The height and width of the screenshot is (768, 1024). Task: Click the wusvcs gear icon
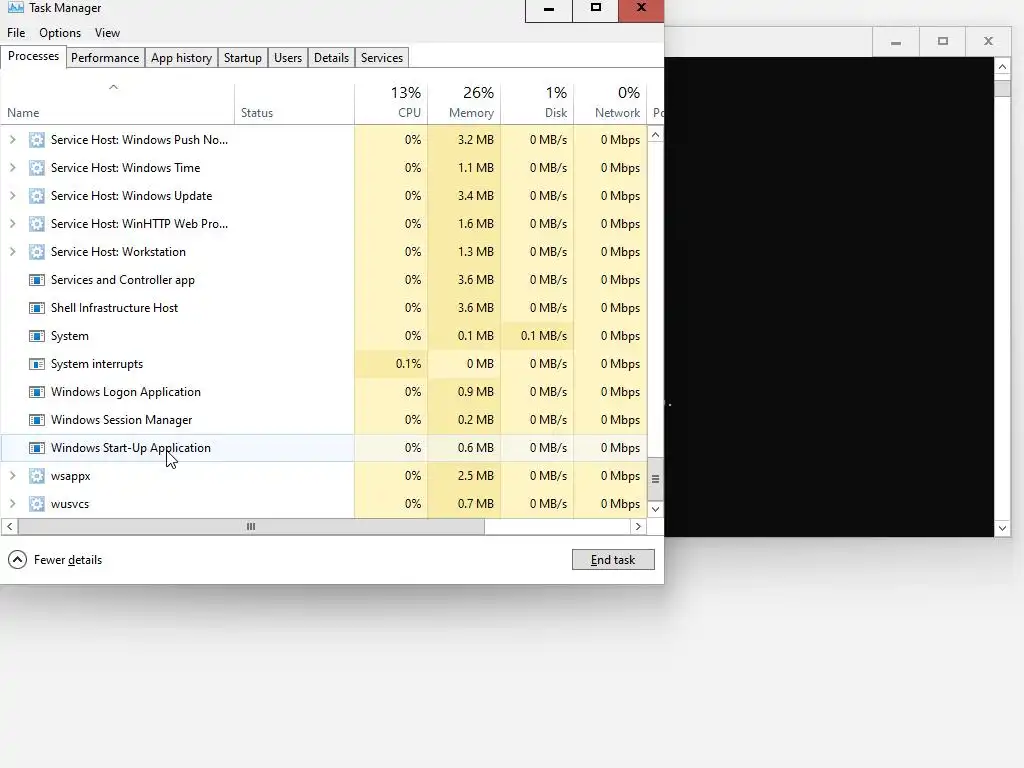(37, 504)
